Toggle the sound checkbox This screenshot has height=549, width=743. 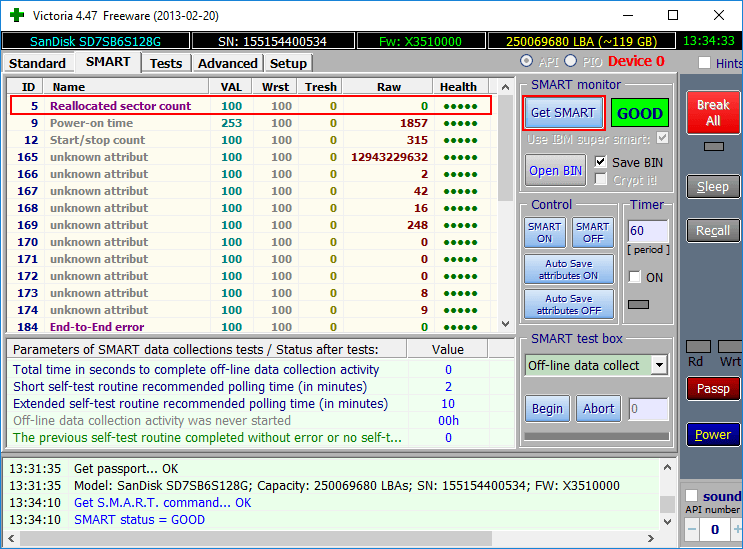coord(692,496)
